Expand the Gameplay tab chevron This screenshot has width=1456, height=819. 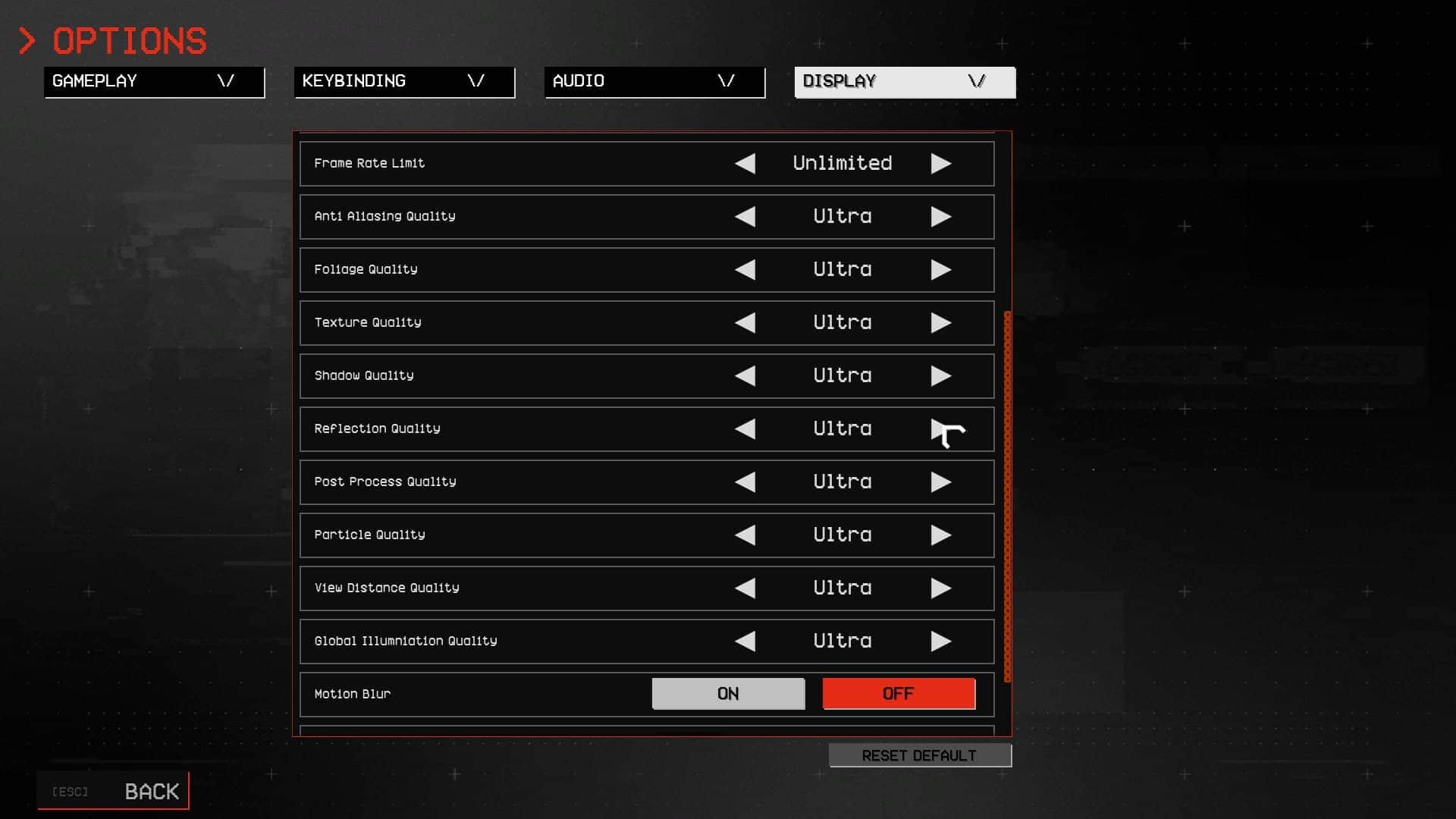click(x=225, y=81)
